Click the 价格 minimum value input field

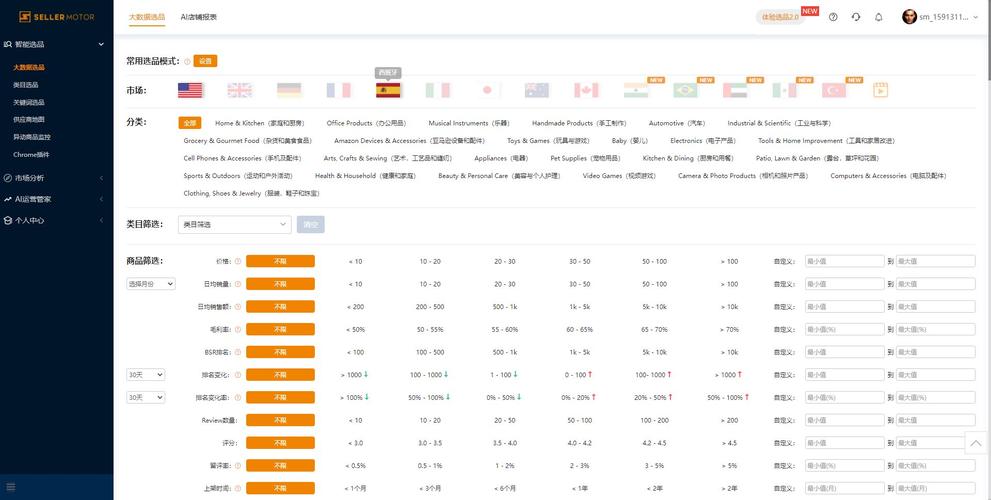[843, 261]
